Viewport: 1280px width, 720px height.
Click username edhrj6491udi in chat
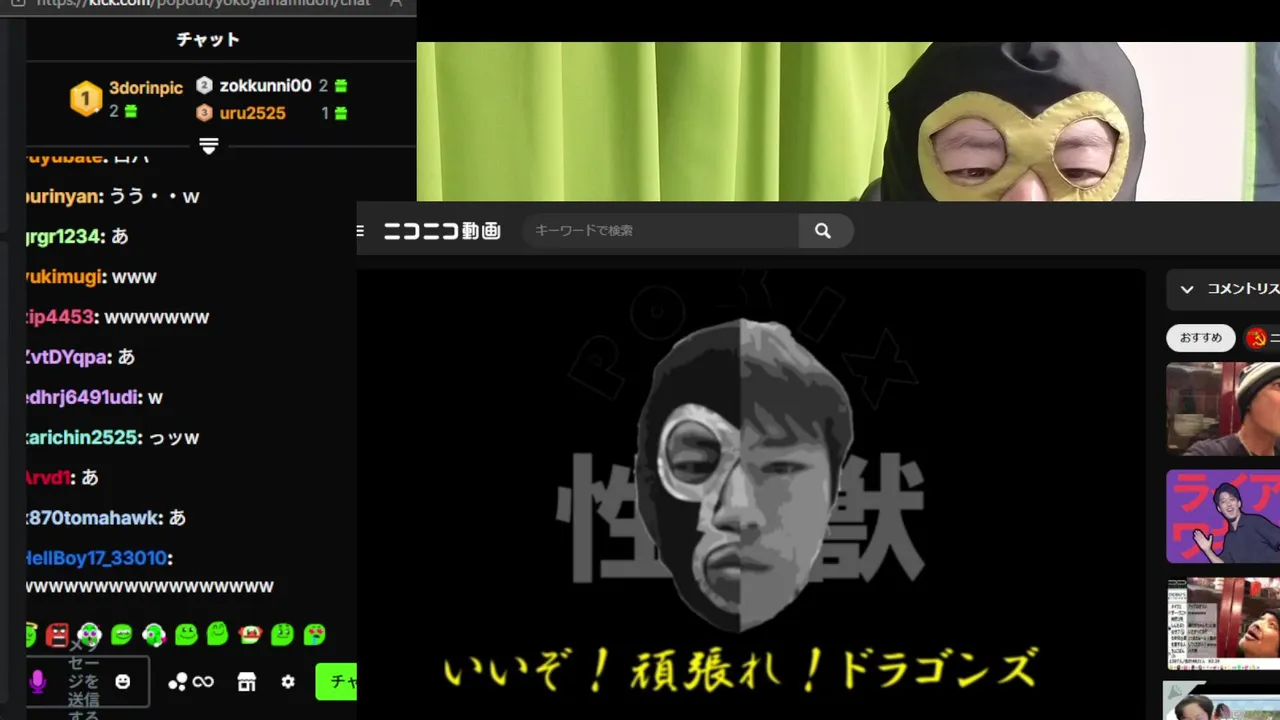tap(83, 398)
